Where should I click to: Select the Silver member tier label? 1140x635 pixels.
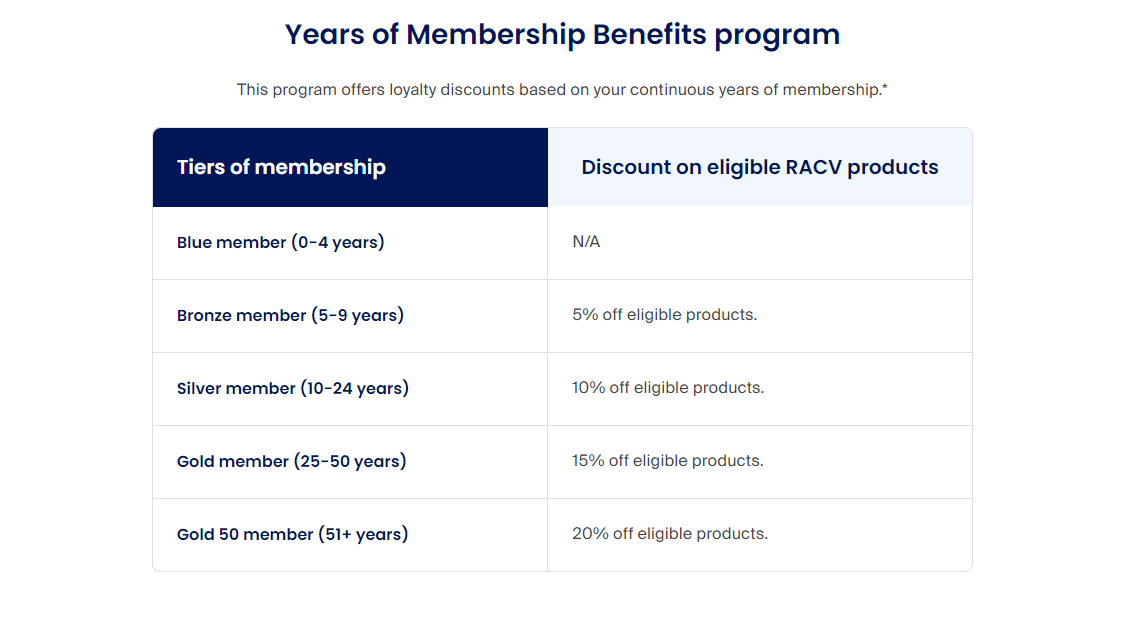click(237, 388)
